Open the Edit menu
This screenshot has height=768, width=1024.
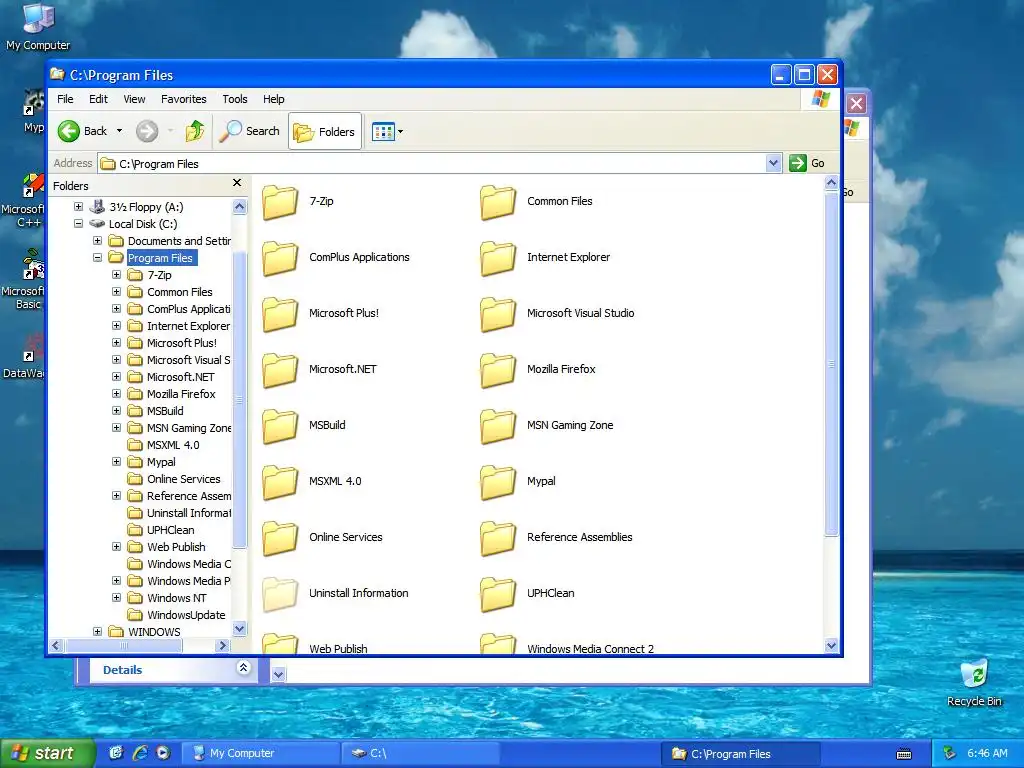tap(98, 99)
